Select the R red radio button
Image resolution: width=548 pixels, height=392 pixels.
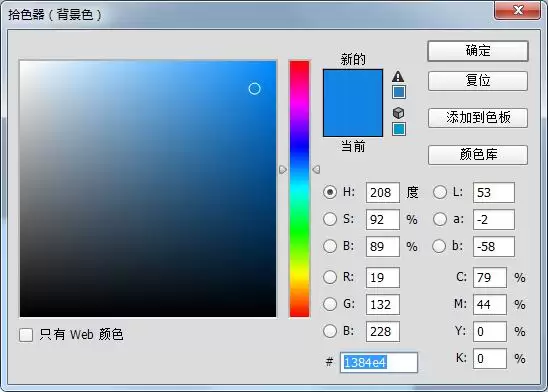[330, 277]
